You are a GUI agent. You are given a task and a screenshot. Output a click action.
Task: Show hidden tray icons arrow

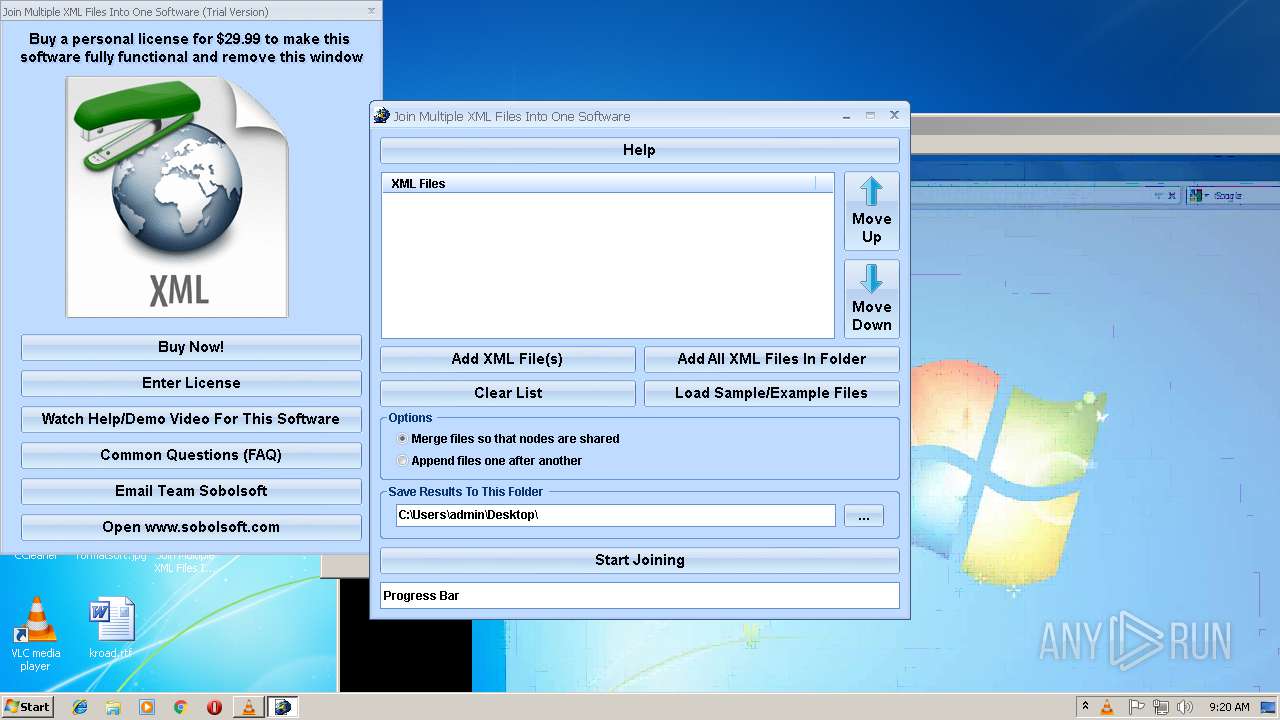pyautogui.click(x=1085, y=707)
